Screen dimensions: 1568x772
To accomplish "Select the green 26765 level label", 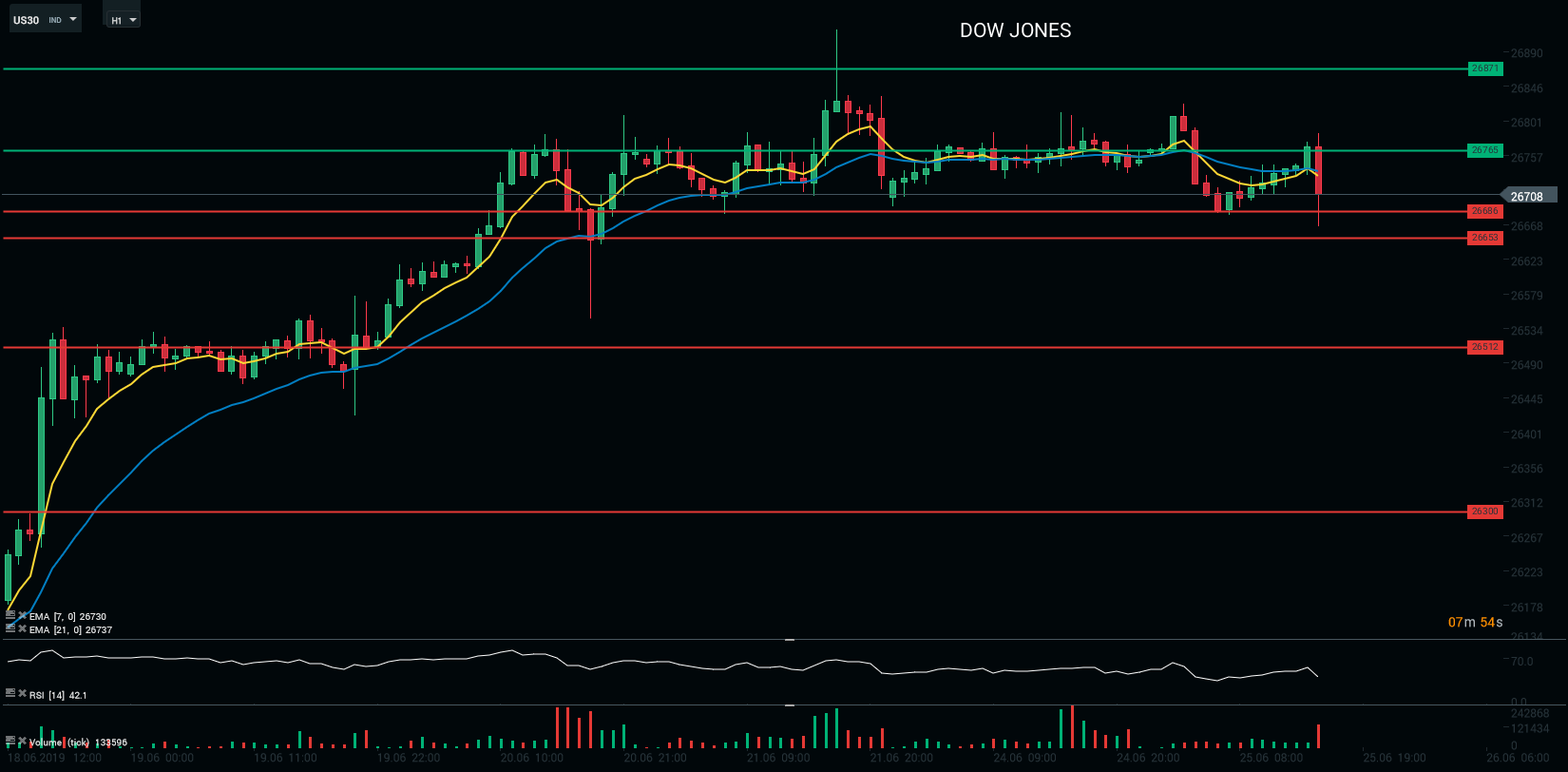I will [x=1485, y=150].
